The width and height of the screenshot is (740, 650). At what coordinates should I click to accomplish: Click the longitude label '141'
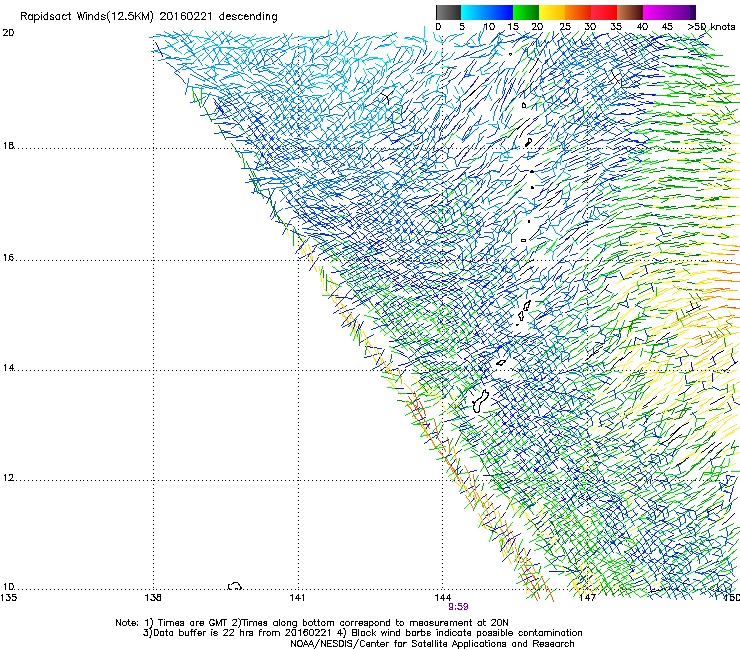click(x=297, y=598)
